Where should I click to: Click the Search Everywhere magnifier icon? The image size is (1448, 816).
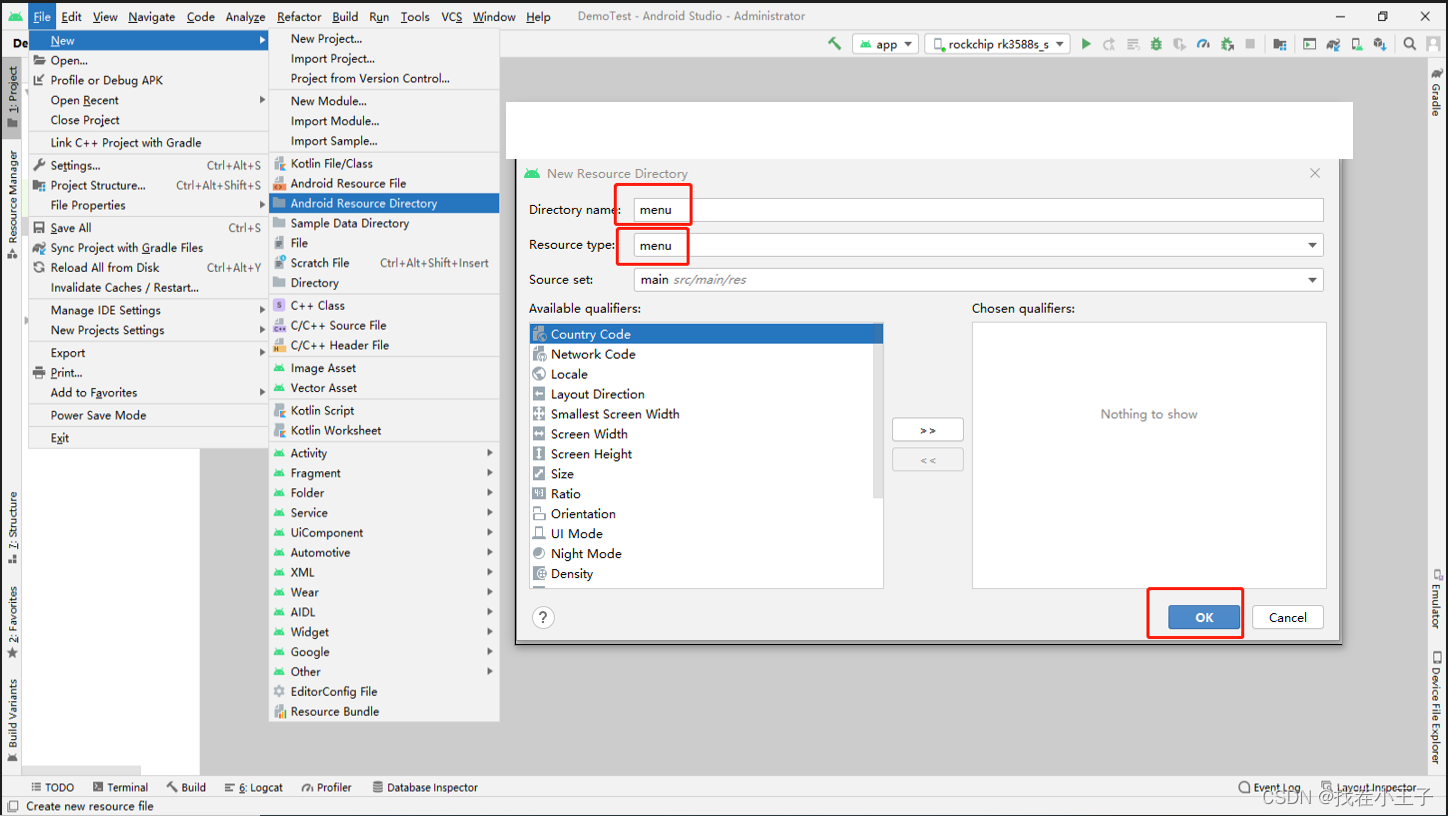[1410, 44]
